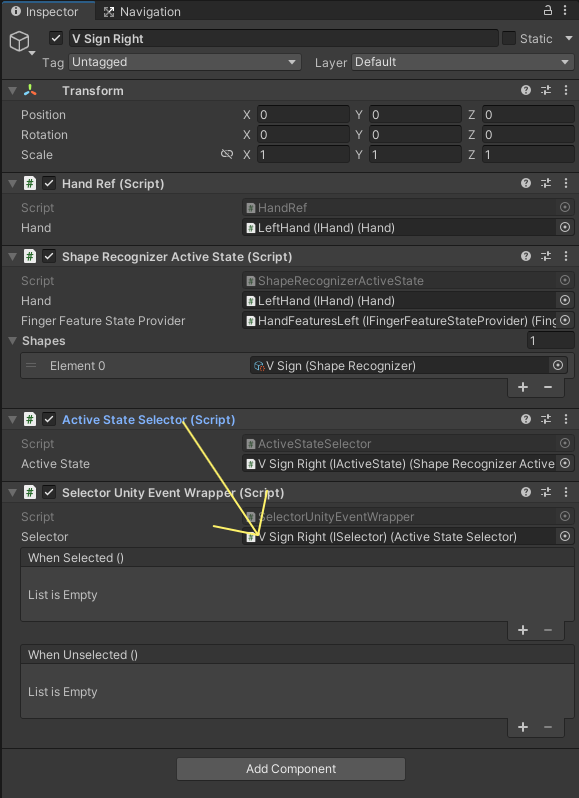
Task: Open Selector Unity Event Wrapper options menu
Action: 566,492
